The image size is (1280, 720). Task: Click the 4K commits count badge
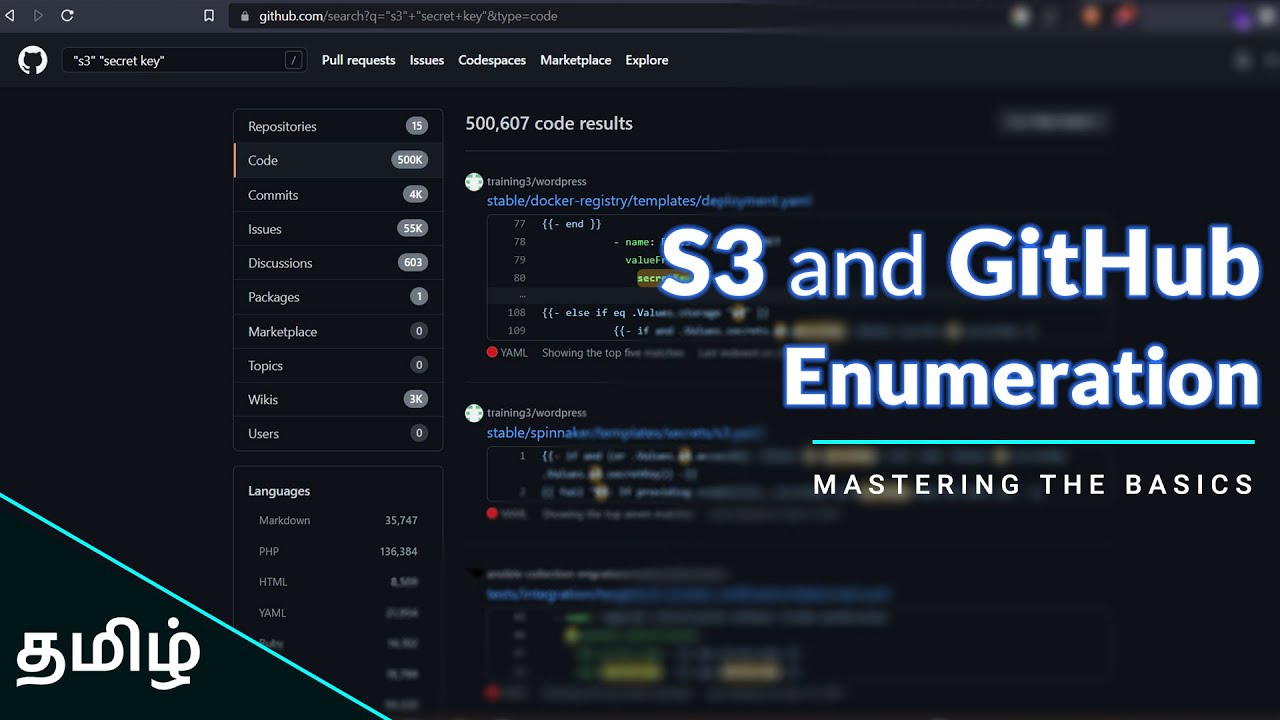[x=415, y=195]
